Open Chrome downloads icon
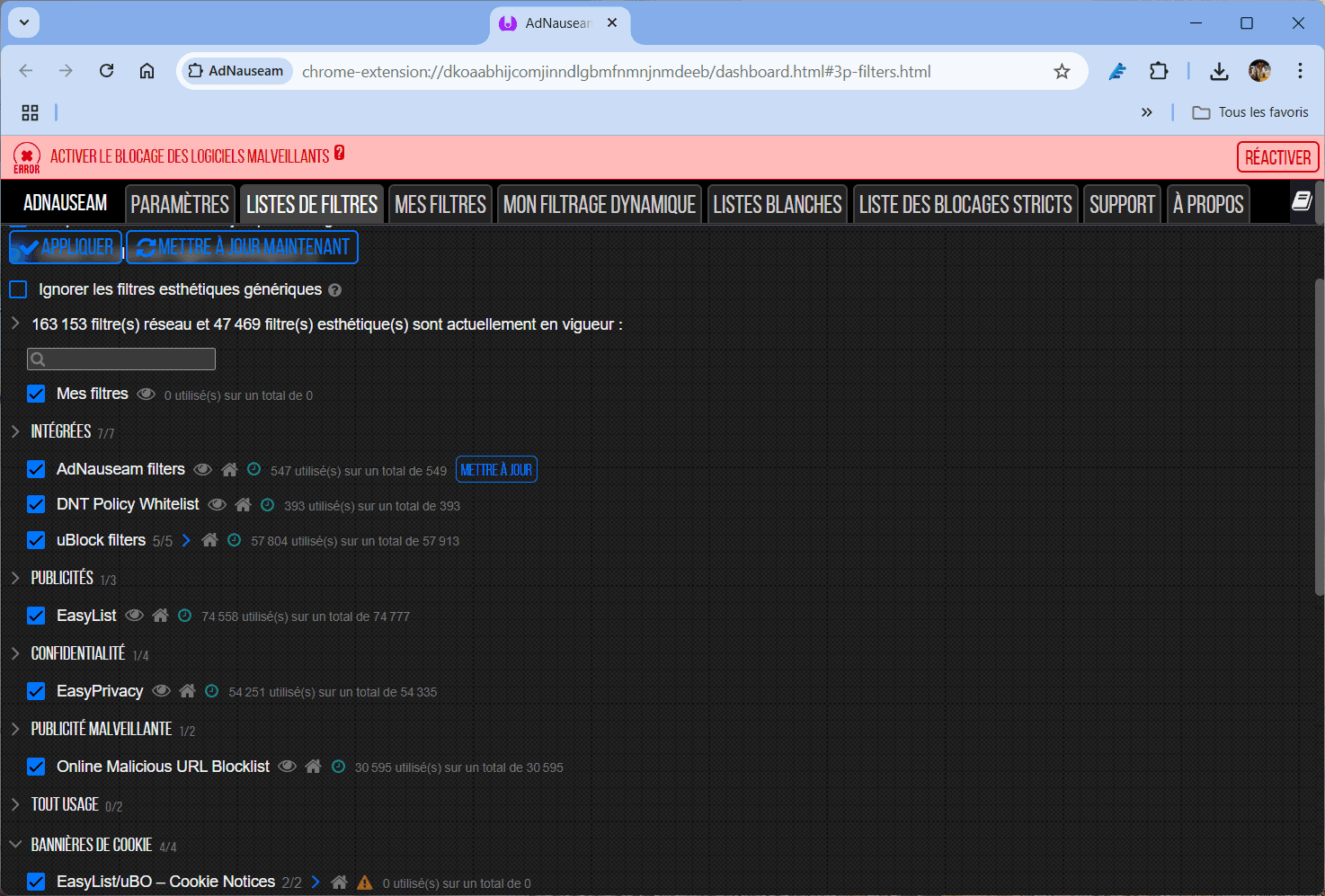Viewport: 1325px width, 896px height. 1219,71
